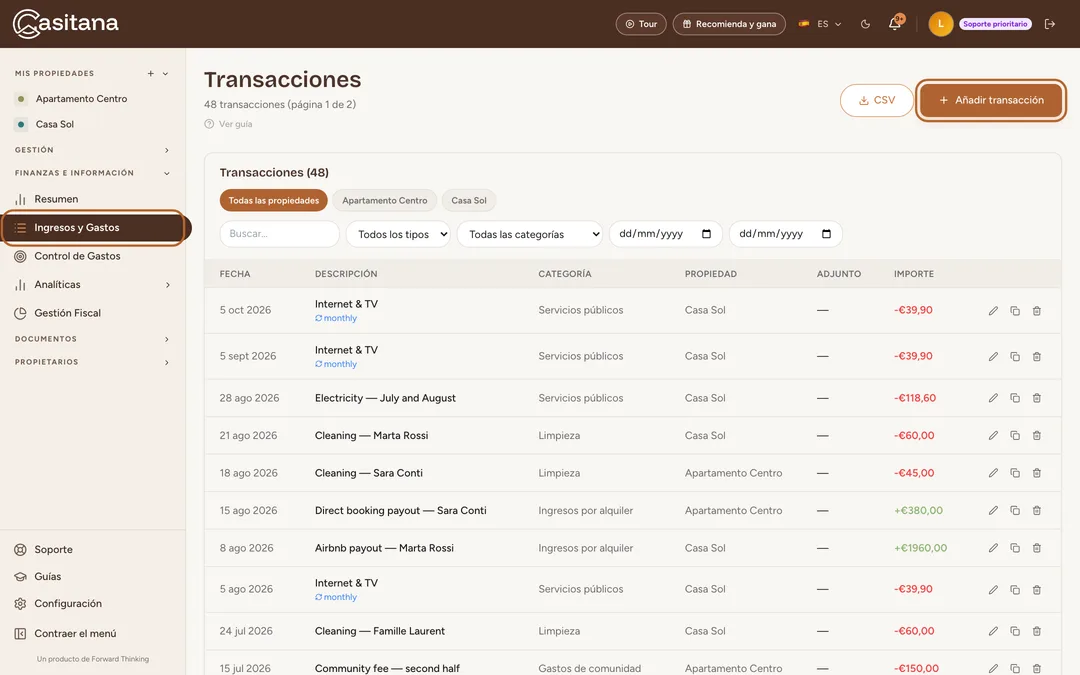Image resolution: width=1080 pixels, height=675 pixels.
Task: Duplicate the 5 oct 2026 Internet & TV transaction
Action: point(1015,311)
